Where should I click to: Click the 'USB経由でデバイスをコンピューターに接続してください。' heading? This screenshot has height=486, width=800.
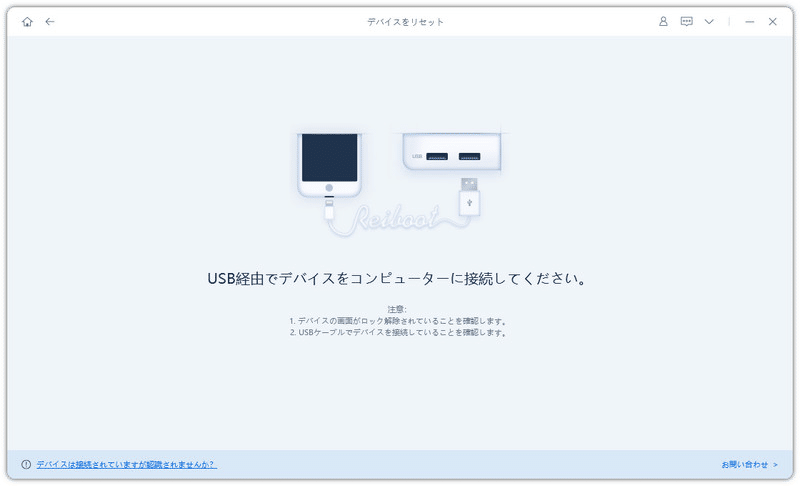click(x=397, y=278)
